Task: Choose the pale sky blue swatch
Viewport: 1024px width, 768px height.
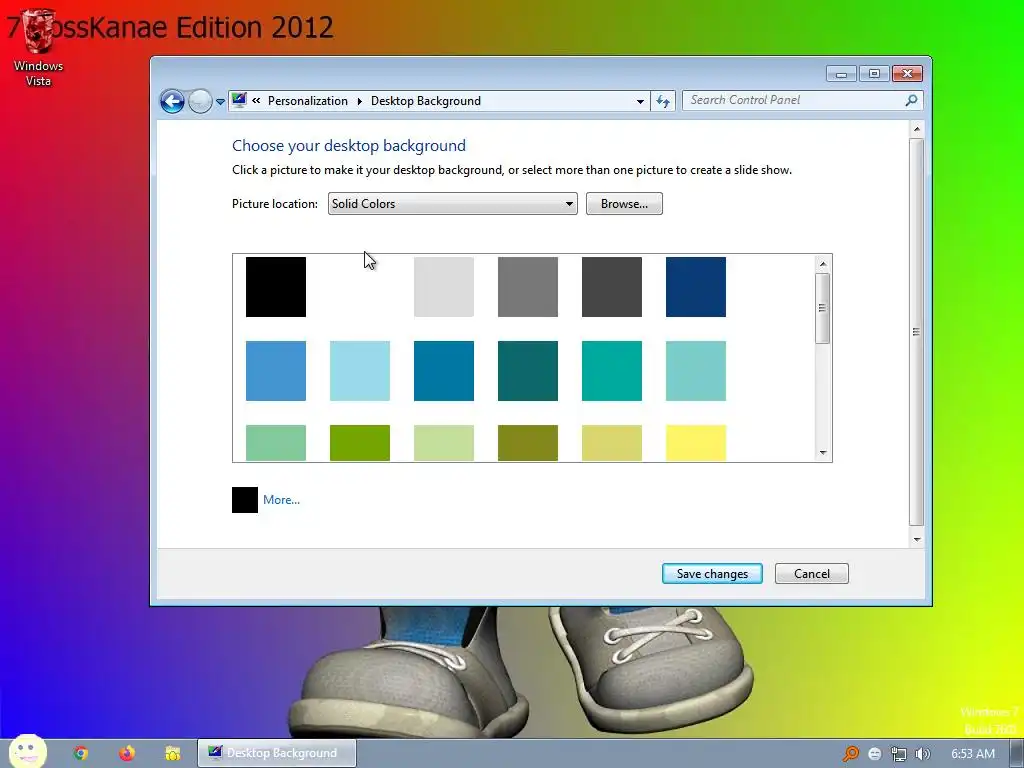Action: (x=360, y=371)
